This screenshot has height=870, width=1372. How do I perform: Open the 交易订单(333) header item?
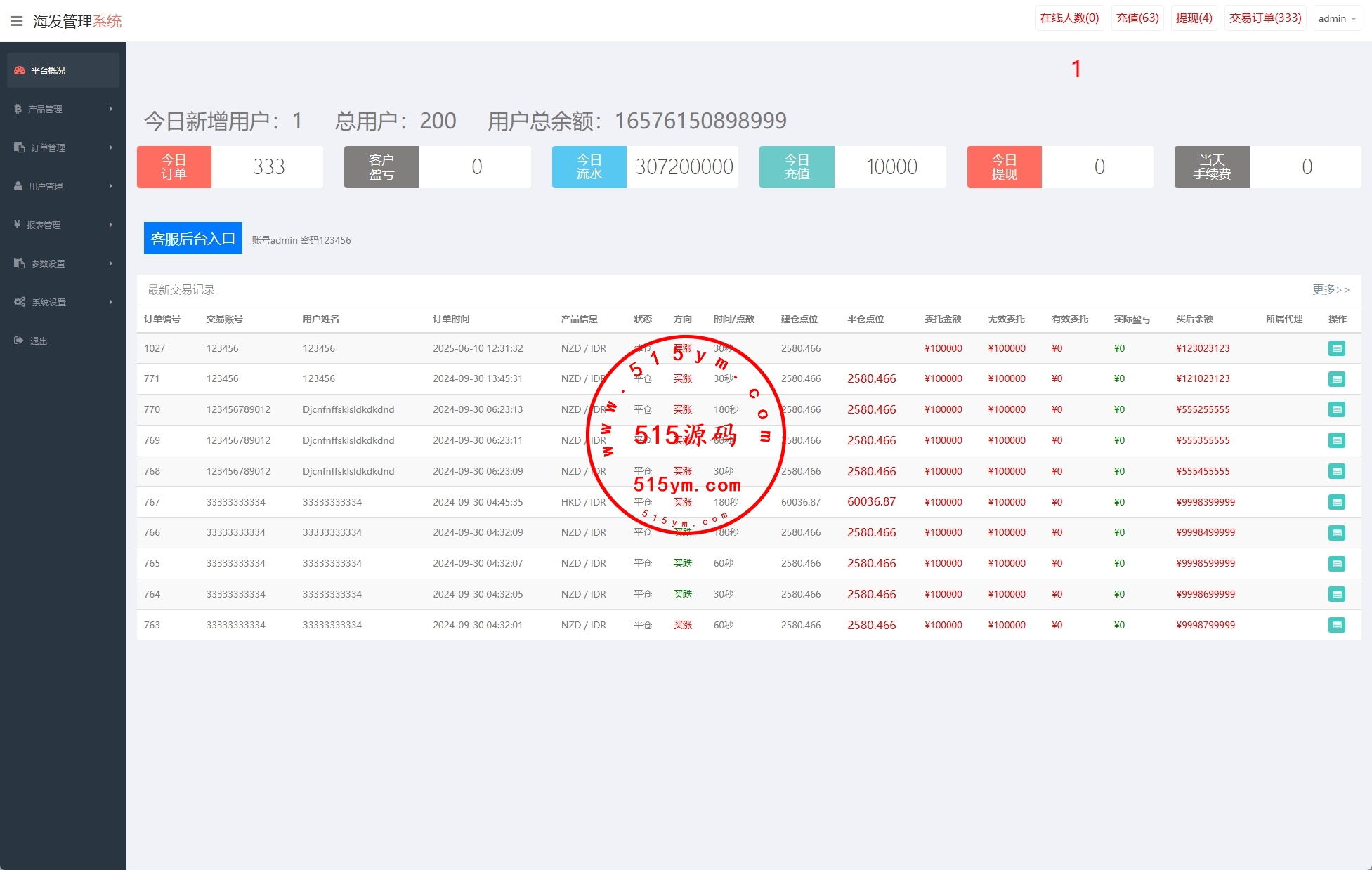(1265, 18)
